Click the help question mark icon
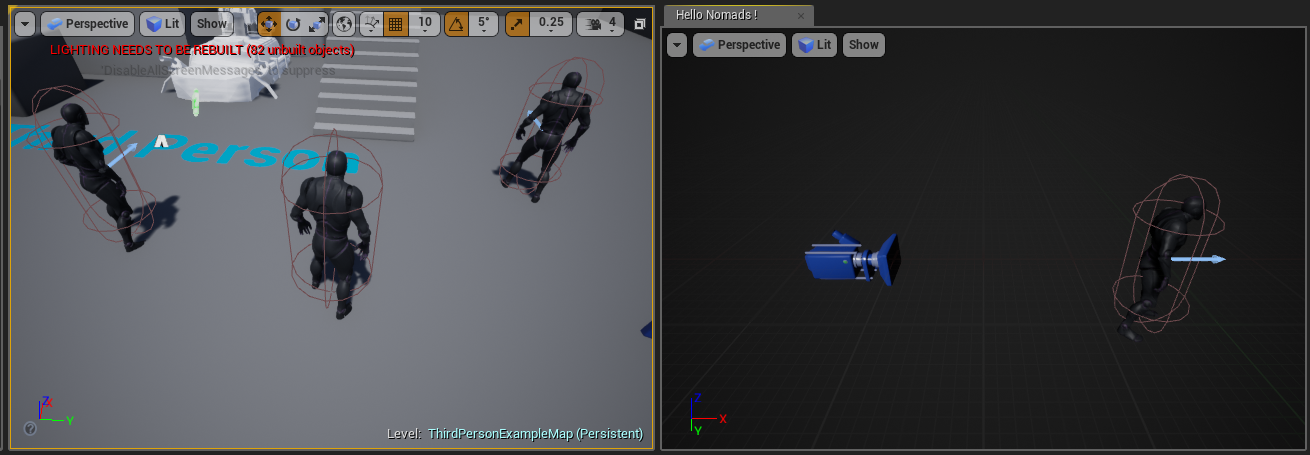Screen dimensions: 1310x455 pyautogui.click(x=30, y=428)
